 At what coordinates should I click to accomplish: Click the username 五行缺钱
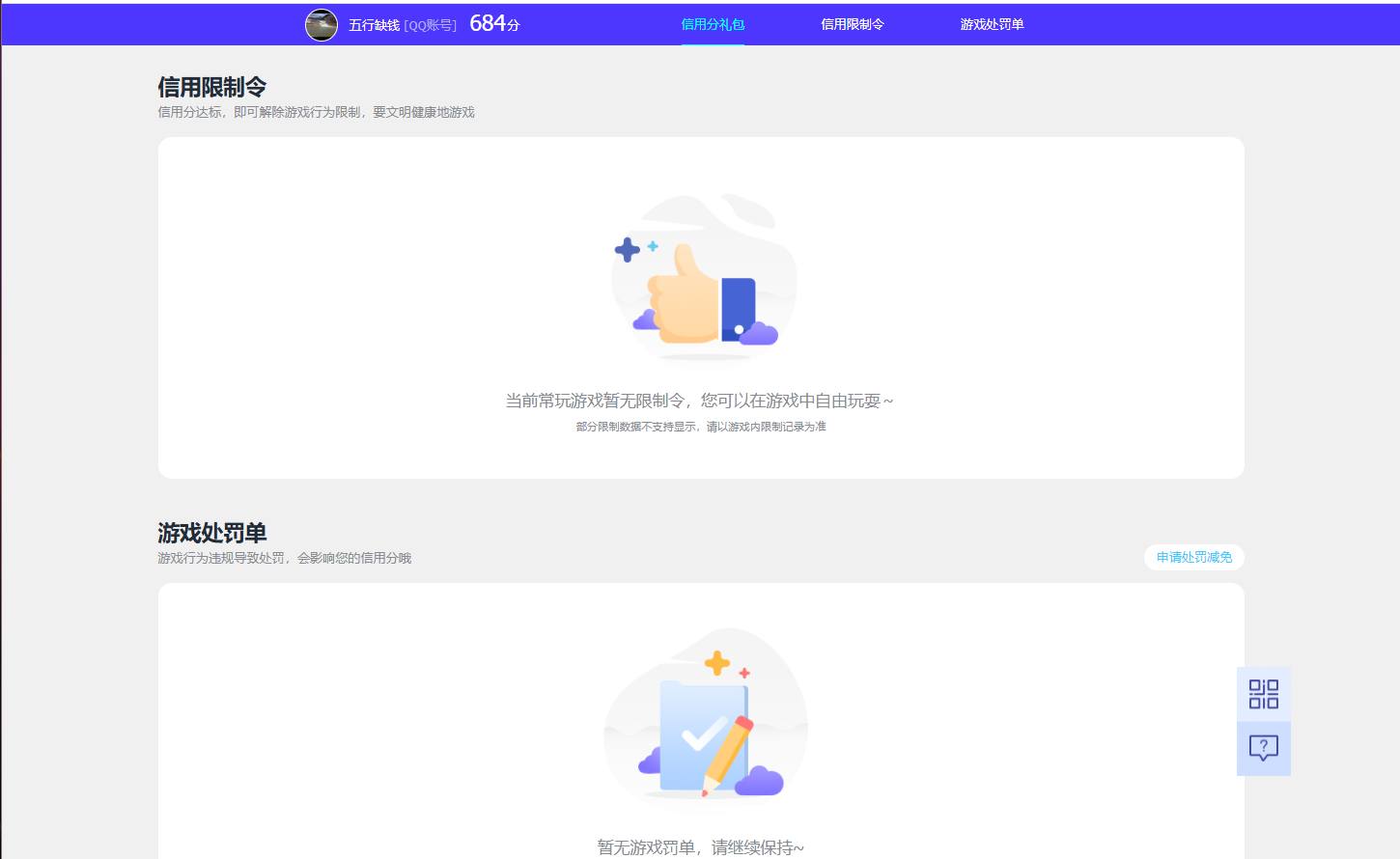(374, 25)
